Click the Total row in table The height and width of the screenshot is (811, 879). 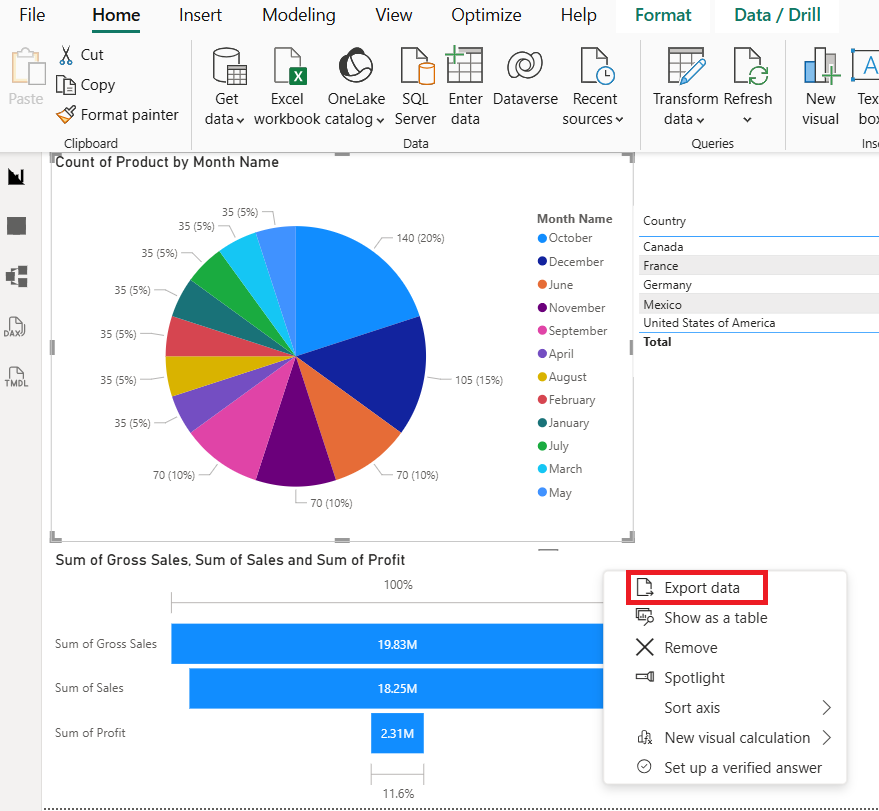[758, 342]
